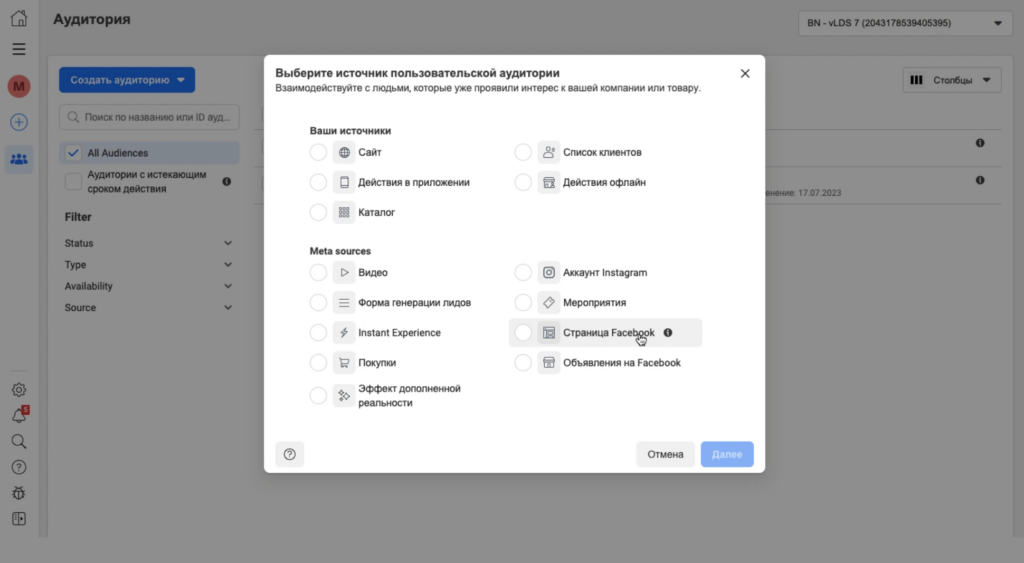This screenshot has height=563, width=1024.
Task: Click the bug report icon
Action: [x=19, y=492]
